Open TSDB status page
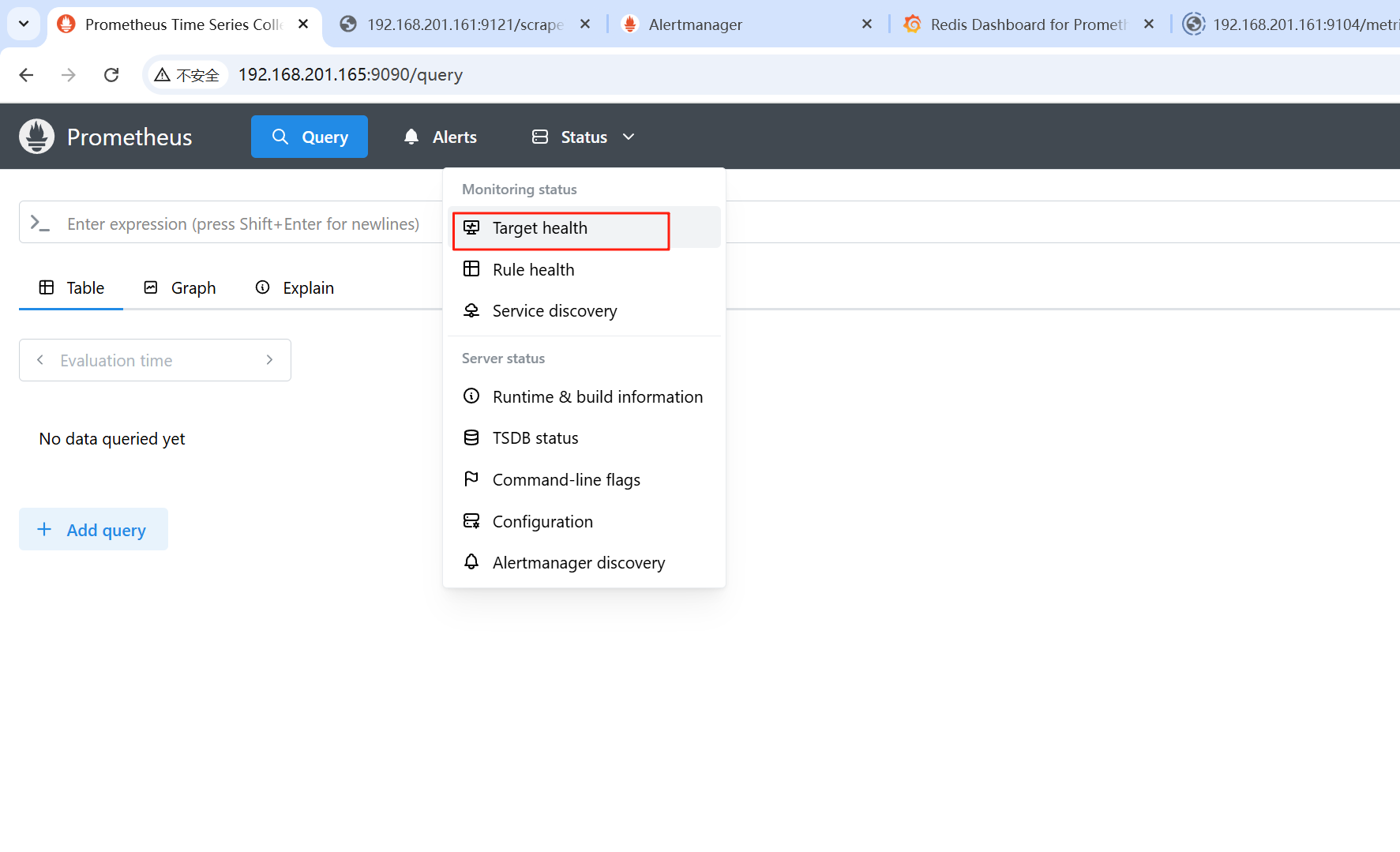 coord(584,437)
